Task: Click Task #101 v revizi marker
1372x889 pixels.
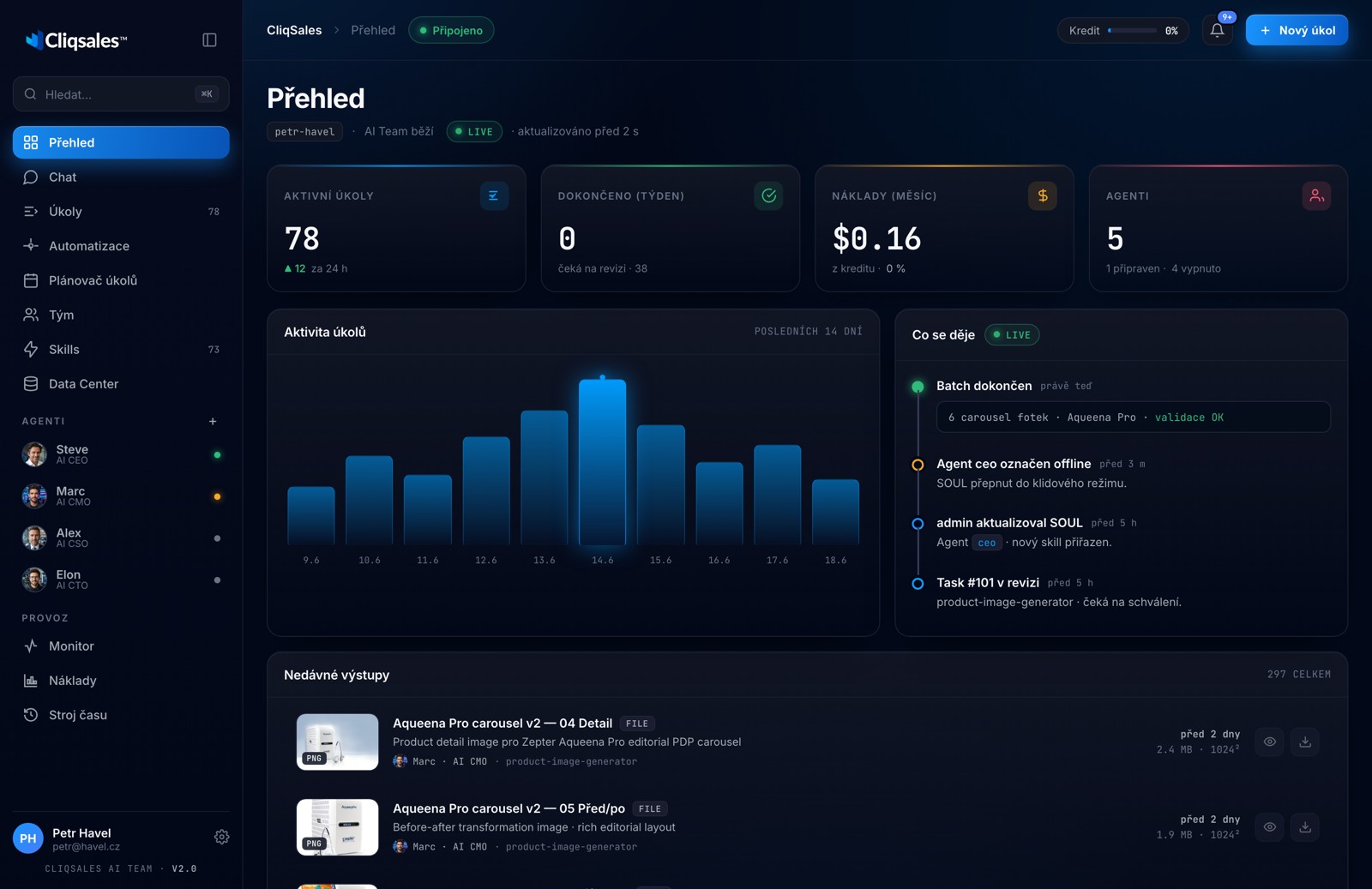Action: click(918, 584)
